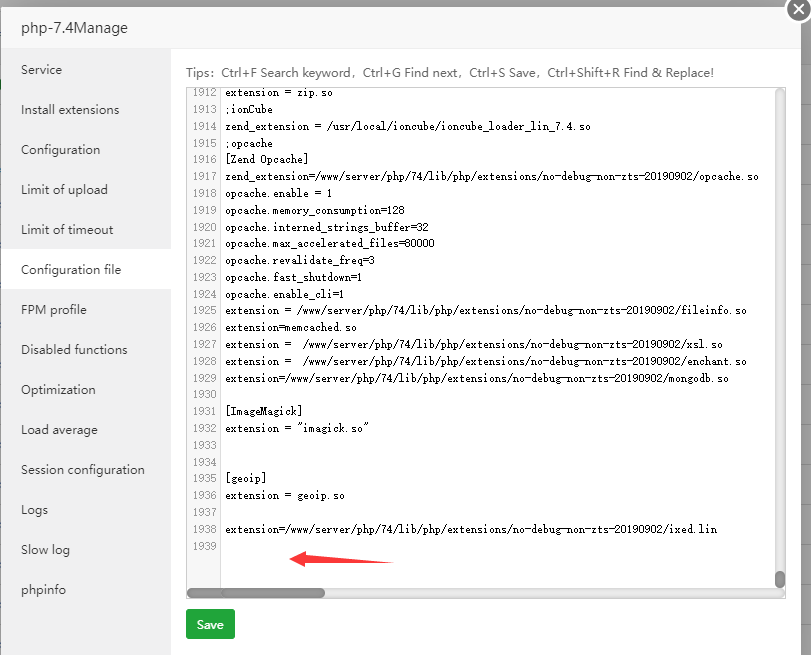The height and width of the screenshot is (655, 811).
Task: Go to Limit of timeout section
Action: pyautogui.click(x=67, y=230)
